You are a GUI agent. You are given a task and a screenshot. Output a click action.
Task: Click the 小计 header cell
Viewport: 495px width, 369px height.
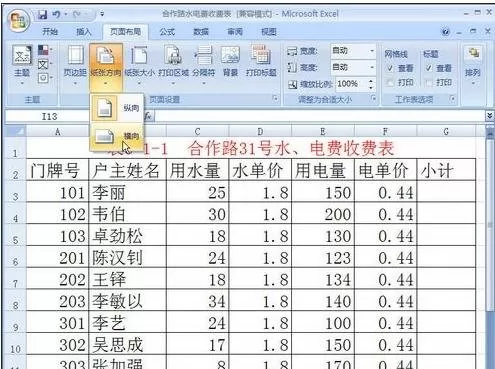coord(446,170)
